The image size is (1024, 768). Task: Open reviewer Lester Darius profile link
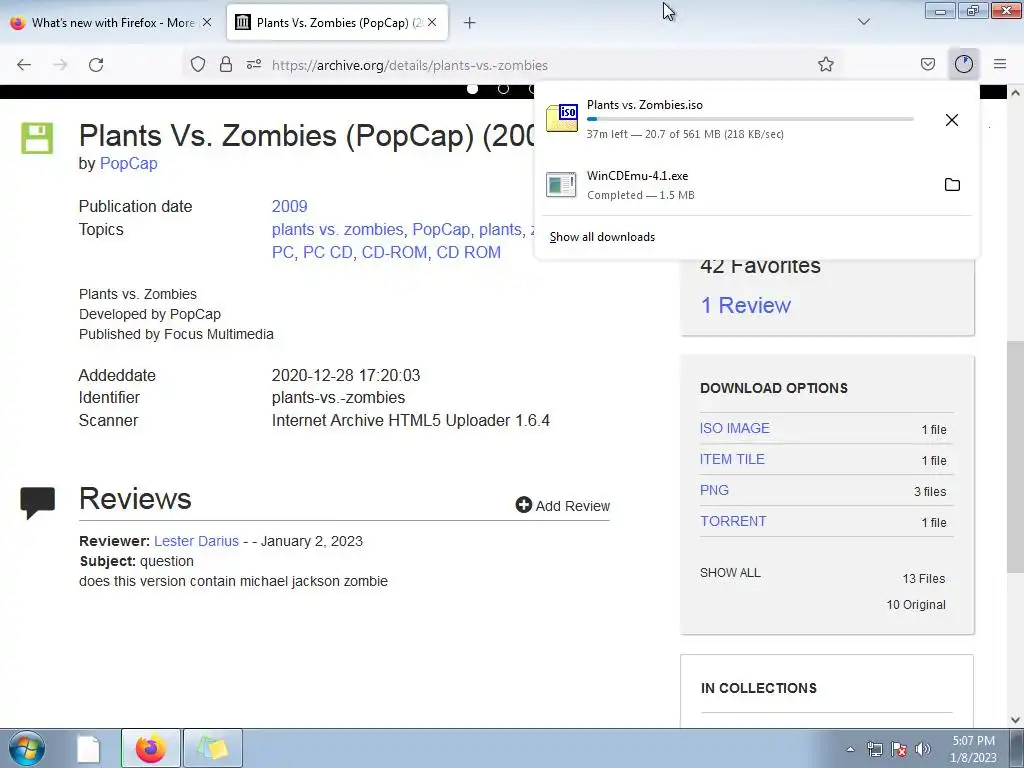tap(197, 541)
